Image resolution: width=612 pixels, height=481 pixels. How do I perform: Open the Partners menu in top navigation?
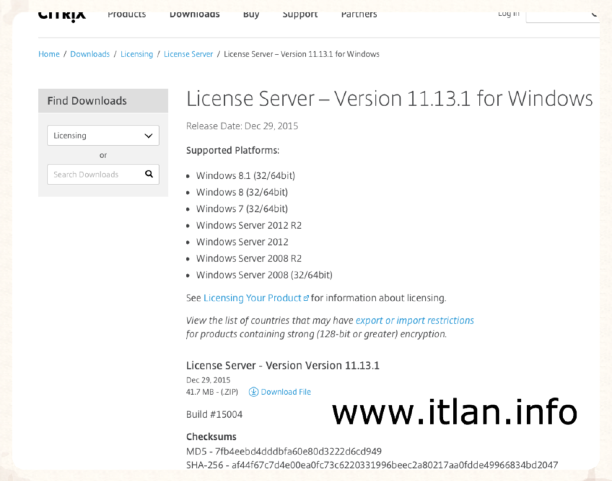359,15
